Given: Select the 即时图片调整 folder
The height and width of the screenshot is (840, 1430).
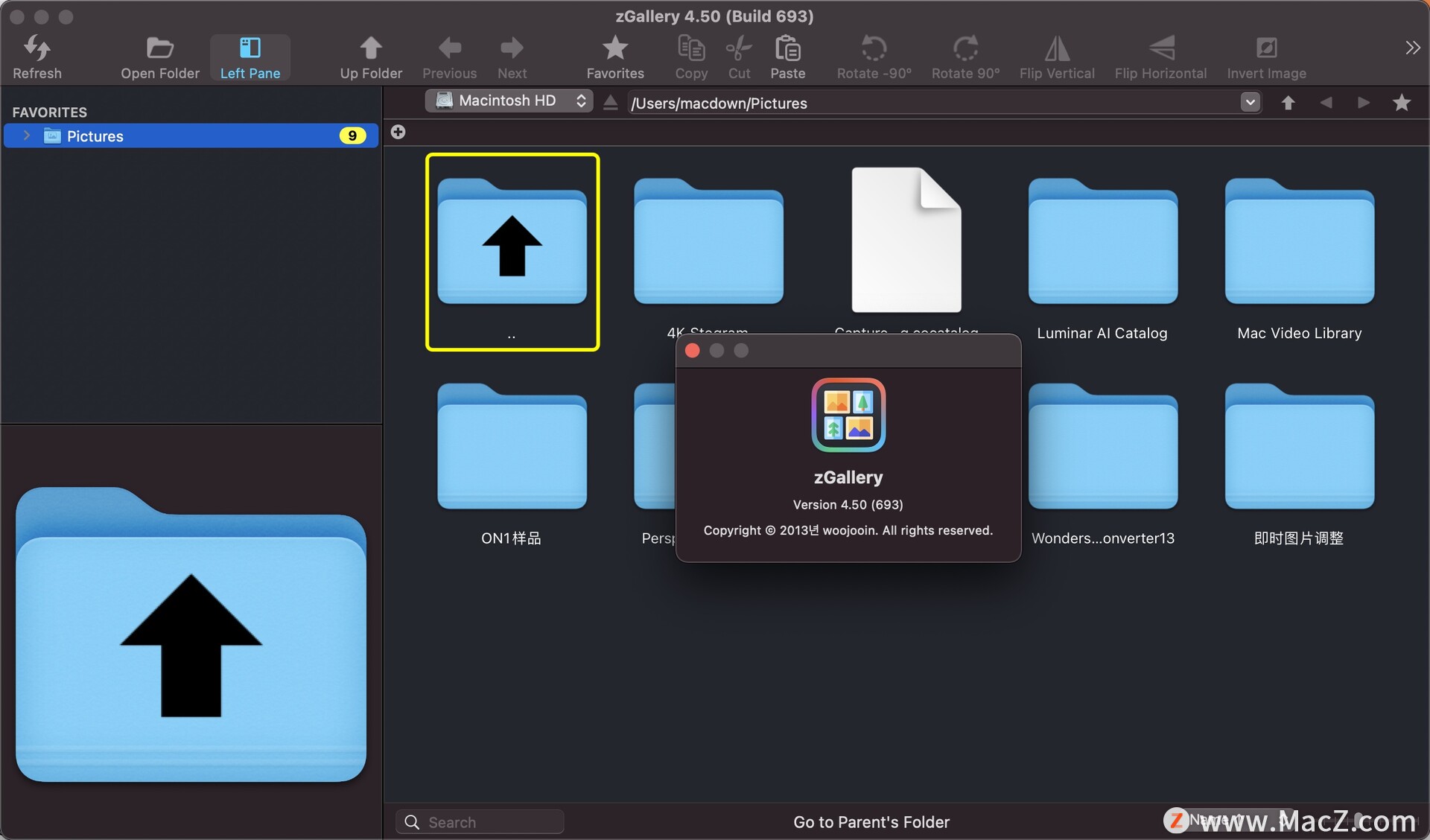Looking at the screenshot, I should (x=1300, y=447).
